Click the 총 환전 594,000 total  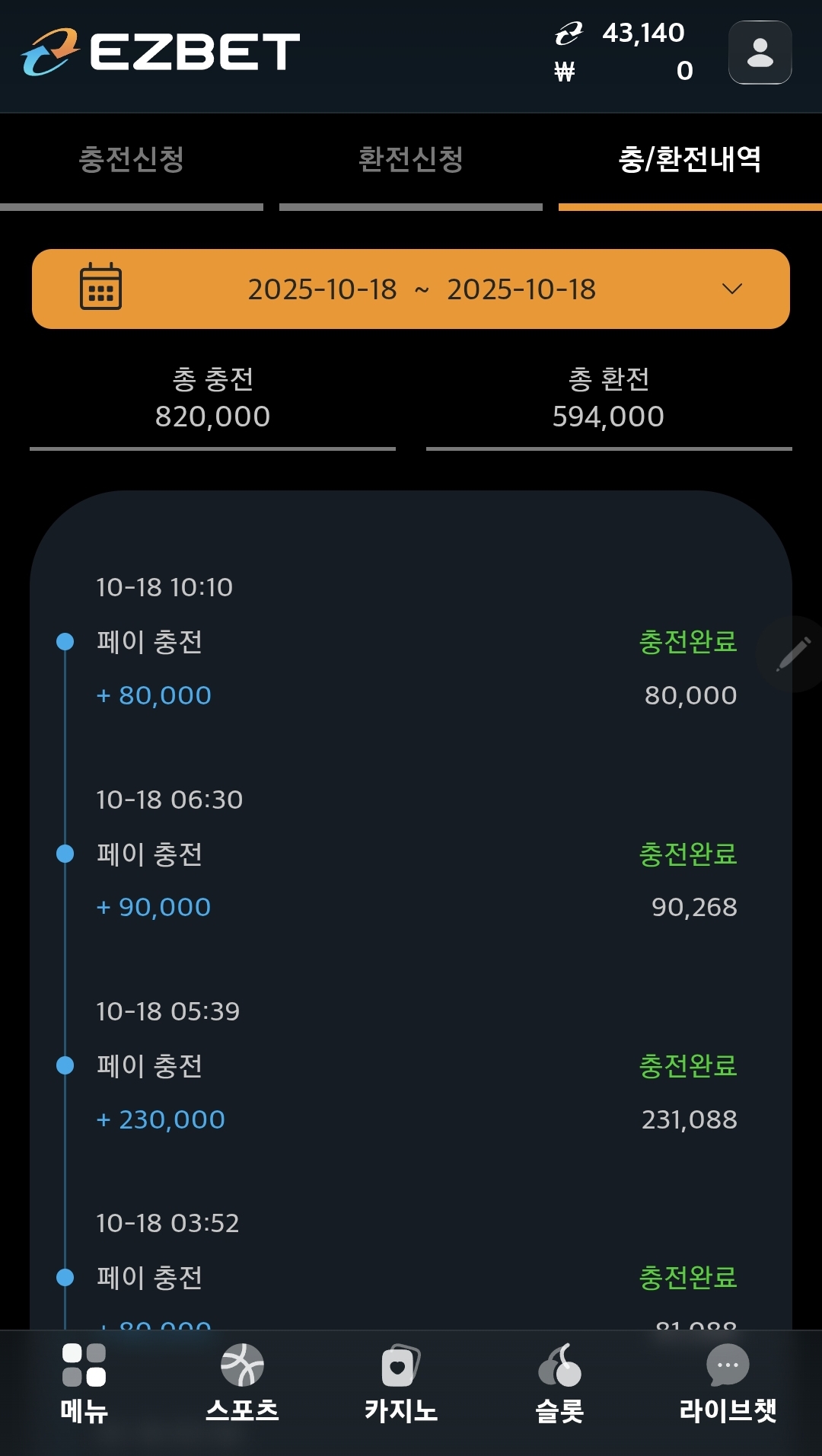[x=608, y=398]
